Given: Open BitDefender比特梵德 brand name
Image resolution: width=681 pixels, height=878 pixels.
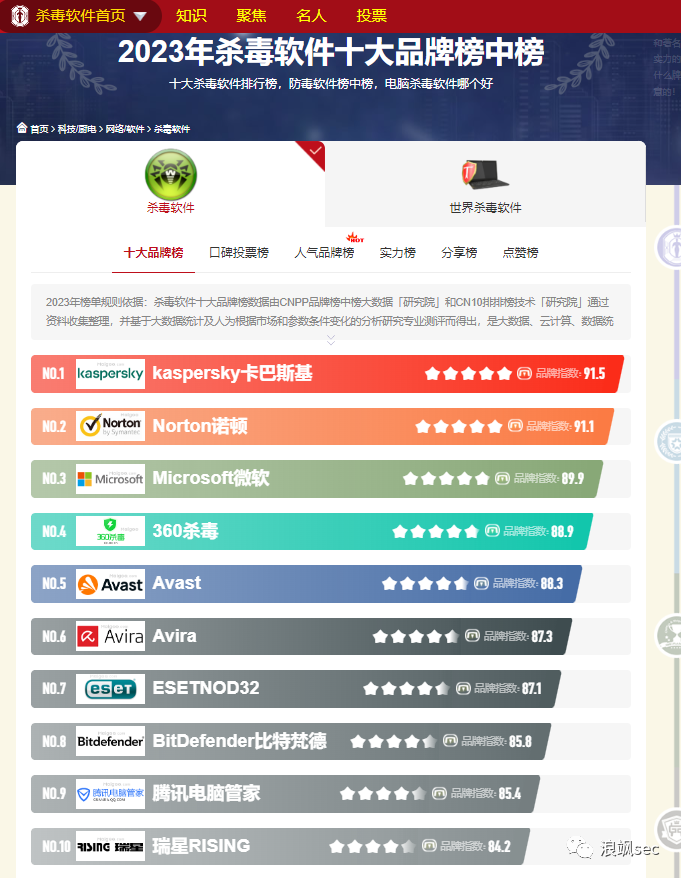Looking at the screenshot, I should coord(239,740).
